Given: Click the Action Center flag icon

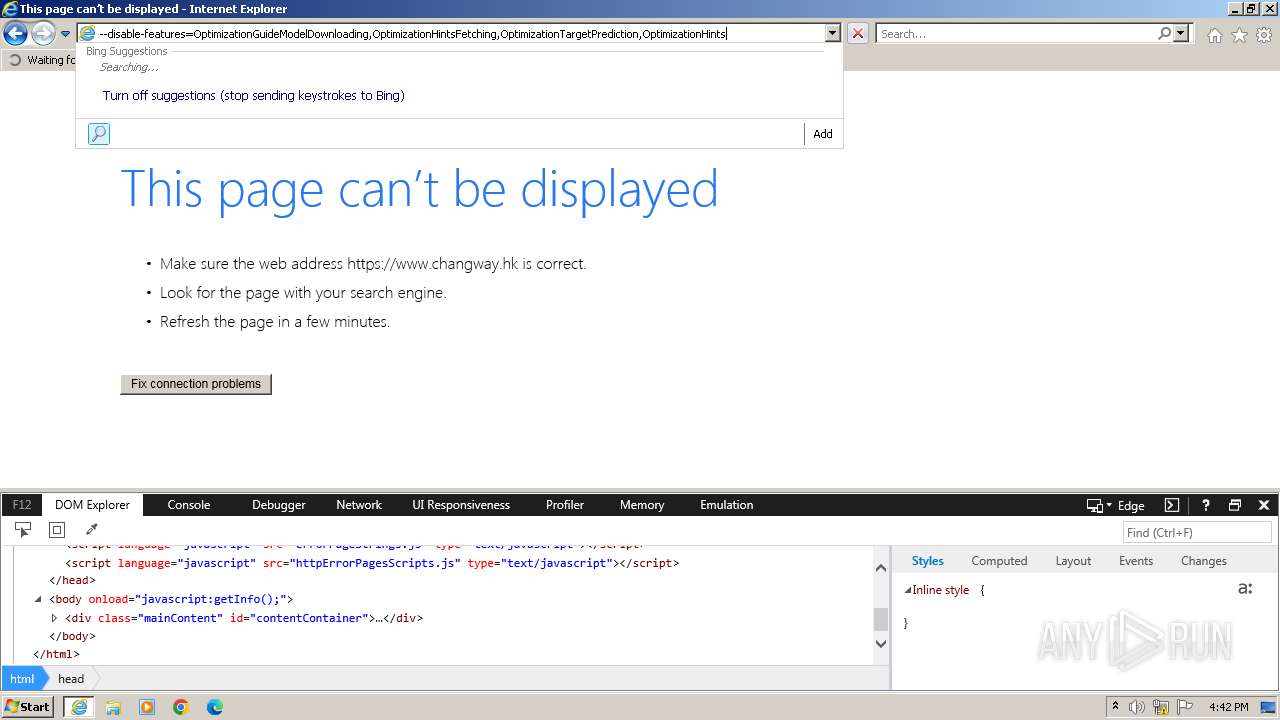Looking at the screenshot, I should point(1185,707).
